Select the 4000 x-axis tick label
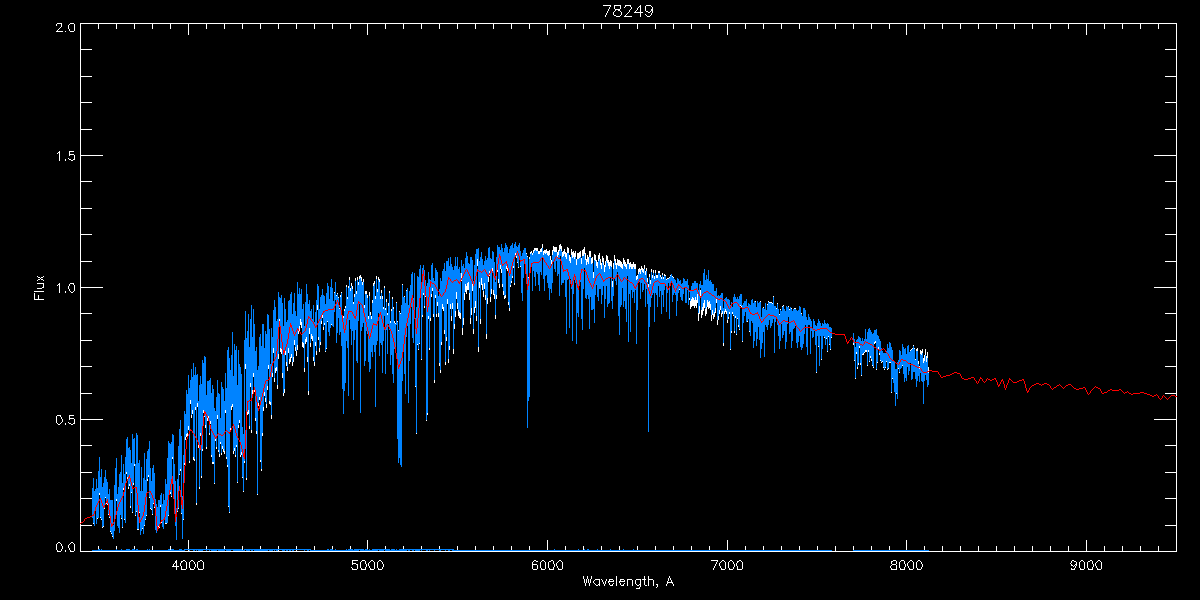This screenshot has width=1200, height=600. (188, 564)
